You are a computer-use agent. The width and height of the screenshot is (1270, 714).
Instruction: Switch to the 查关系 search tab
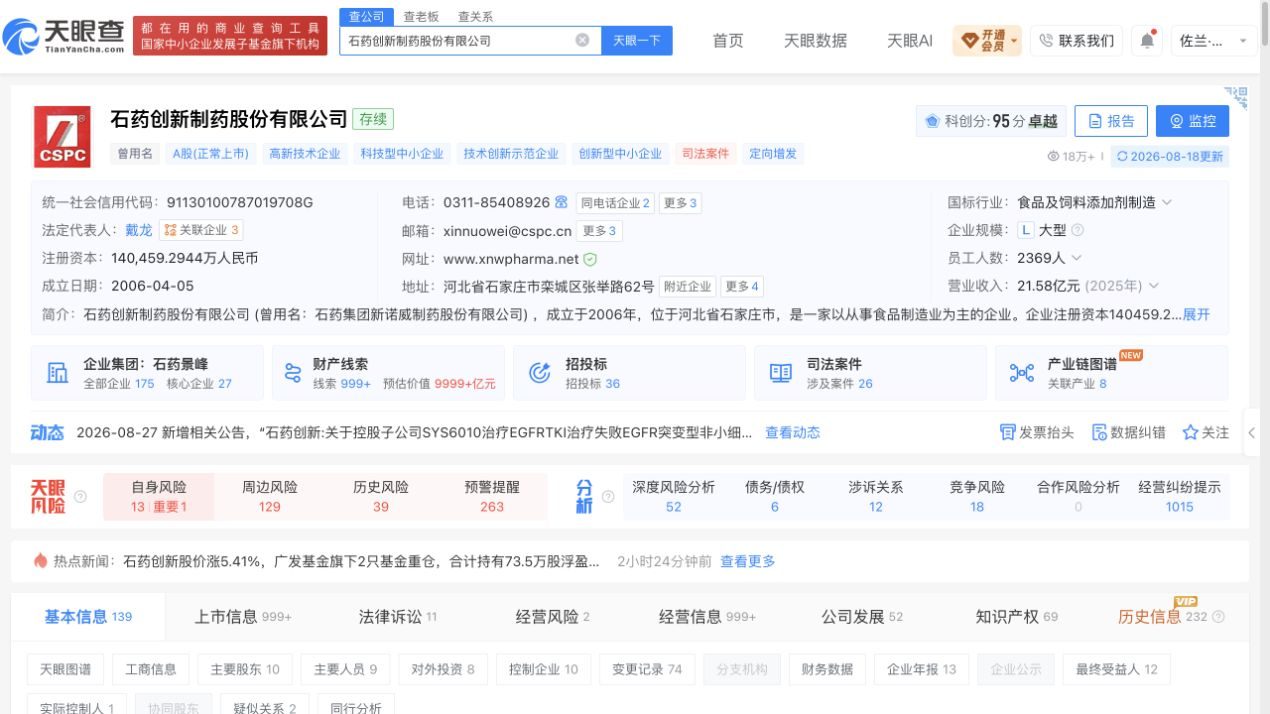475,16
